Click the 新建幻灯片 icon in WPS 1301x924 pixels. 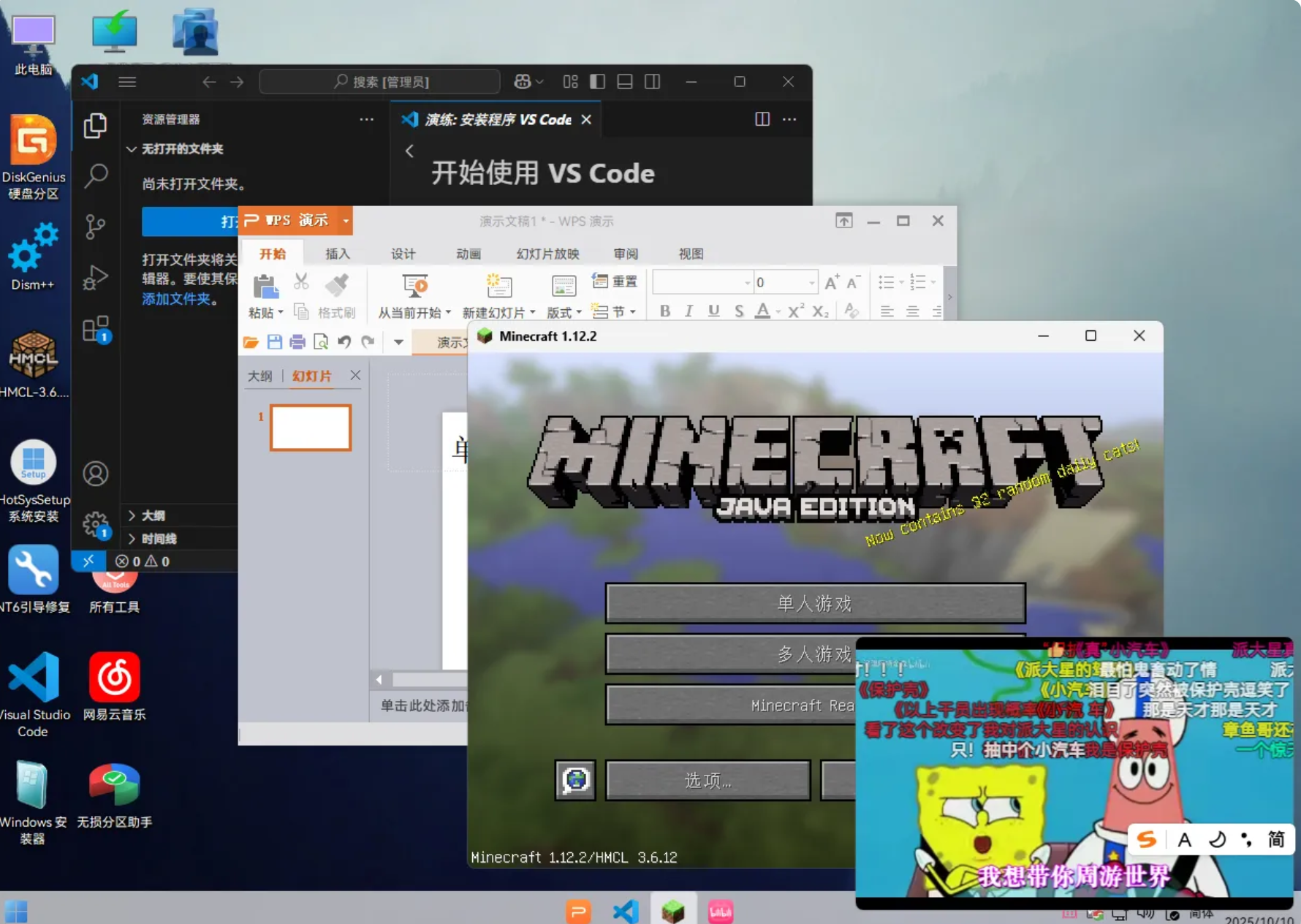[498, 287]
